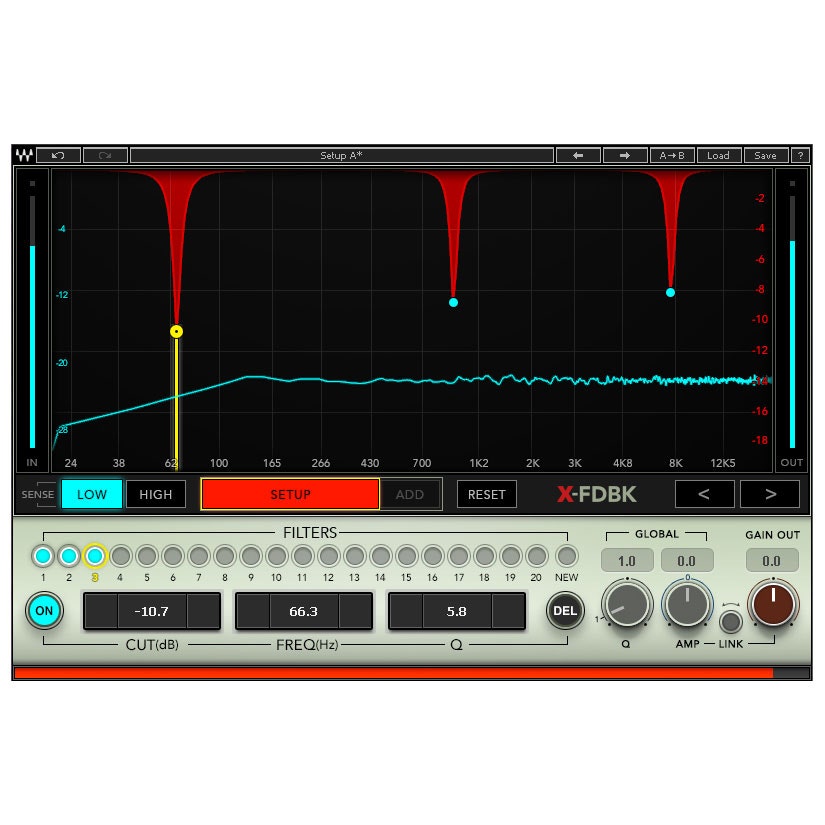Click the global AMP value 0.0

click(x=687, y=561)
